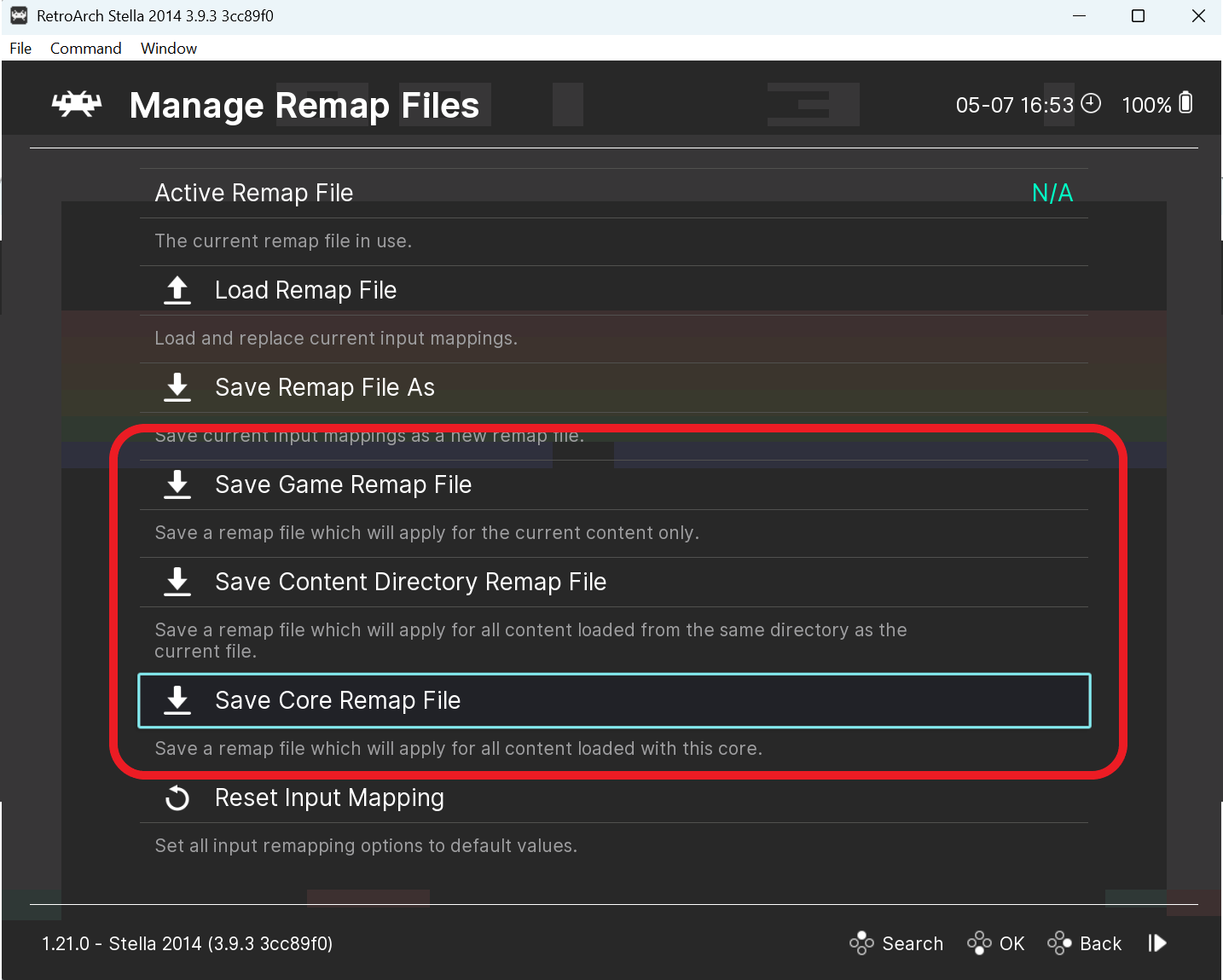Click the Manage Remap Files title

point(304,106)
